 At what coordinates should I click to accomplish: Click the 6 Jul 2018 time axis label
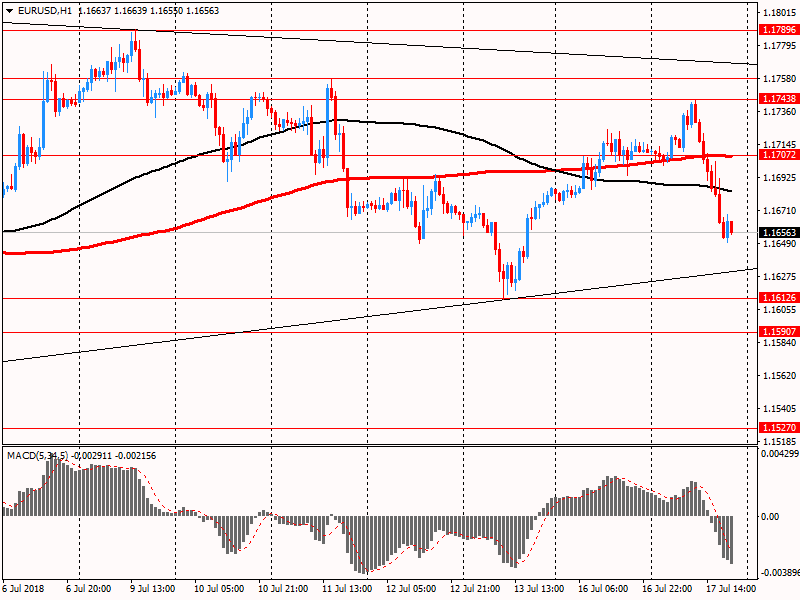23,589
